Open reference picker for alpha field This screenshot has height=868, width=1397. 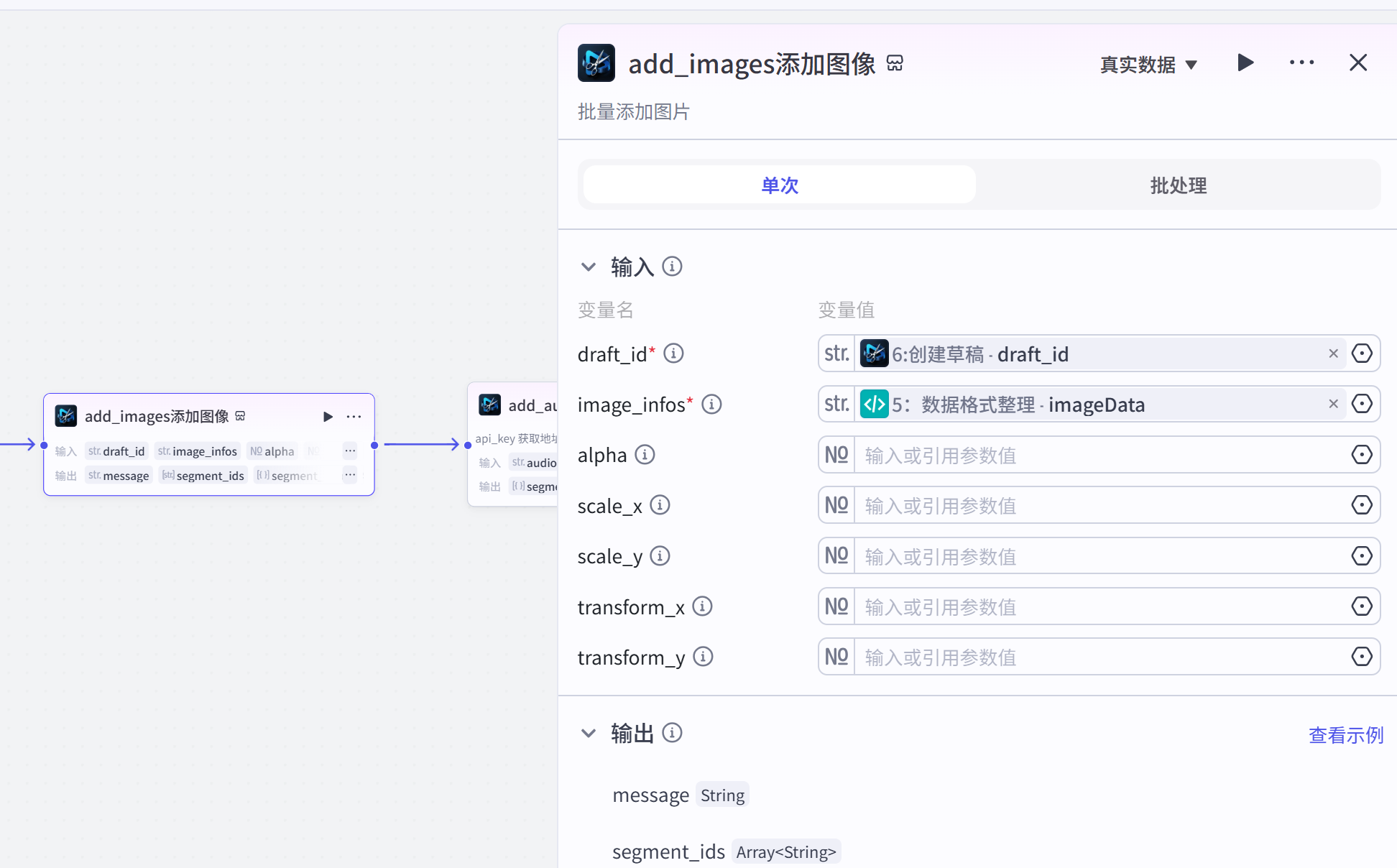(1362, 455)
